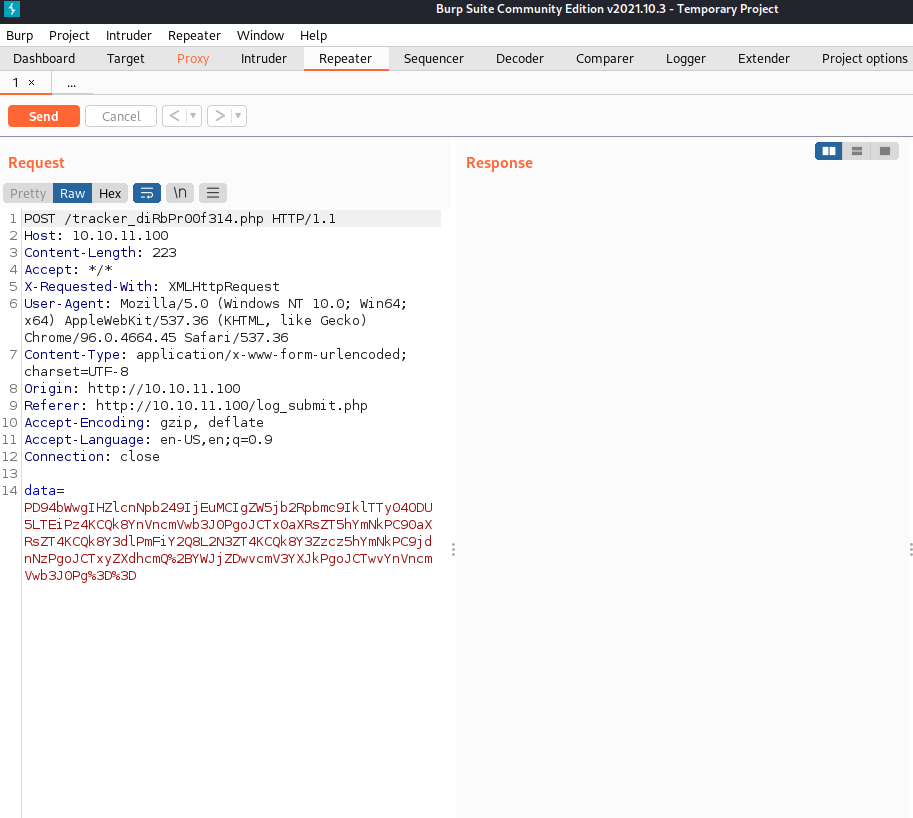Image resolution: width=913 pixels, height=818 pixels.
Task: Select Raw view for the request
Action: pos(73,193)
